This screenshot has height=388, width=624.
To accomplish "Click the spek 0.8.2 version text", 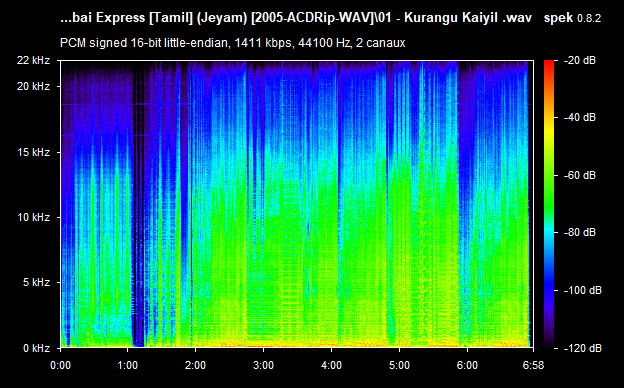I will point(572,18).
